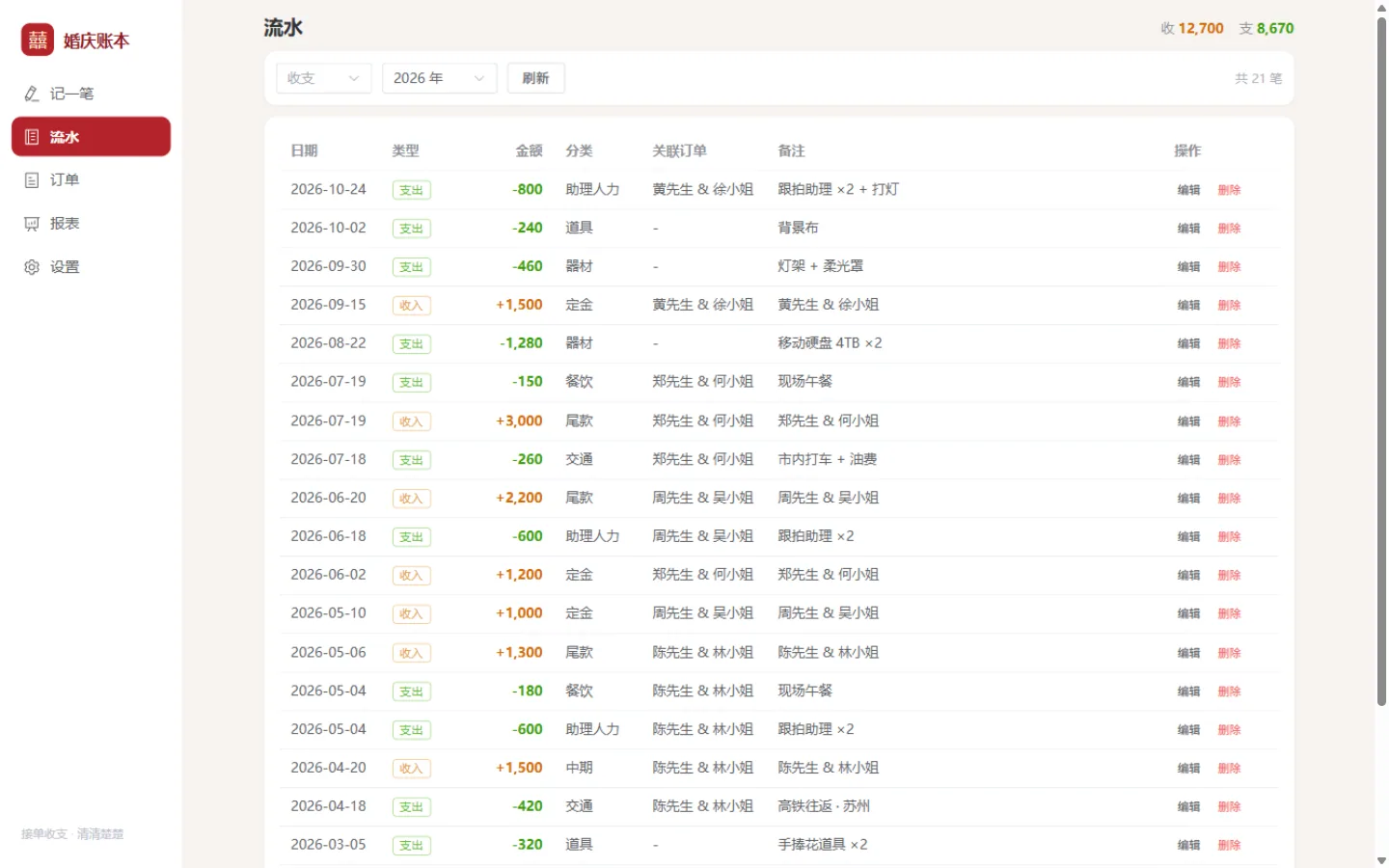Click the 金额 column header

click(x=530, y=151)
